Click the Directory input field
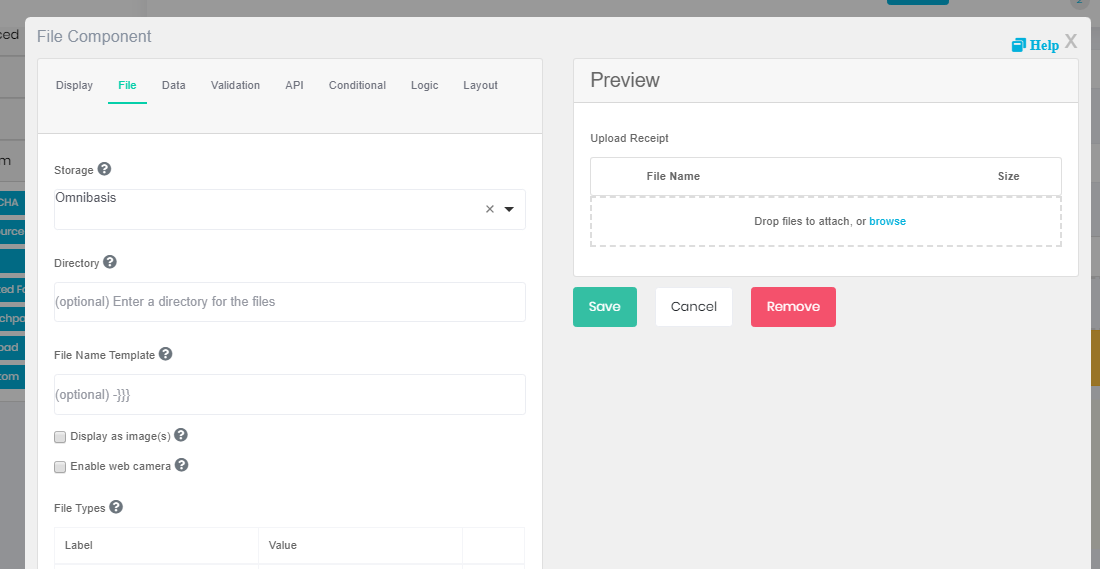 coord(289,302)
